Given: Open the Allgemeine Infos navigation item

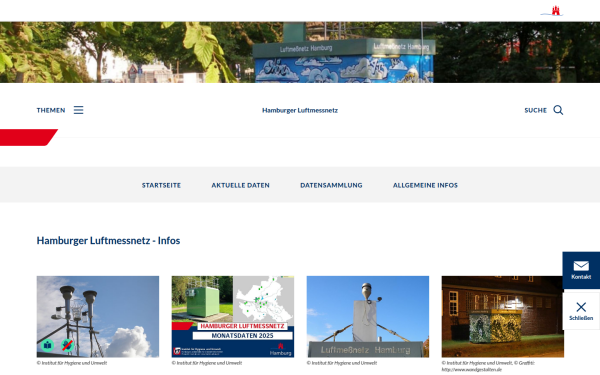Looking at the screenshot, I should click(425, 185).
